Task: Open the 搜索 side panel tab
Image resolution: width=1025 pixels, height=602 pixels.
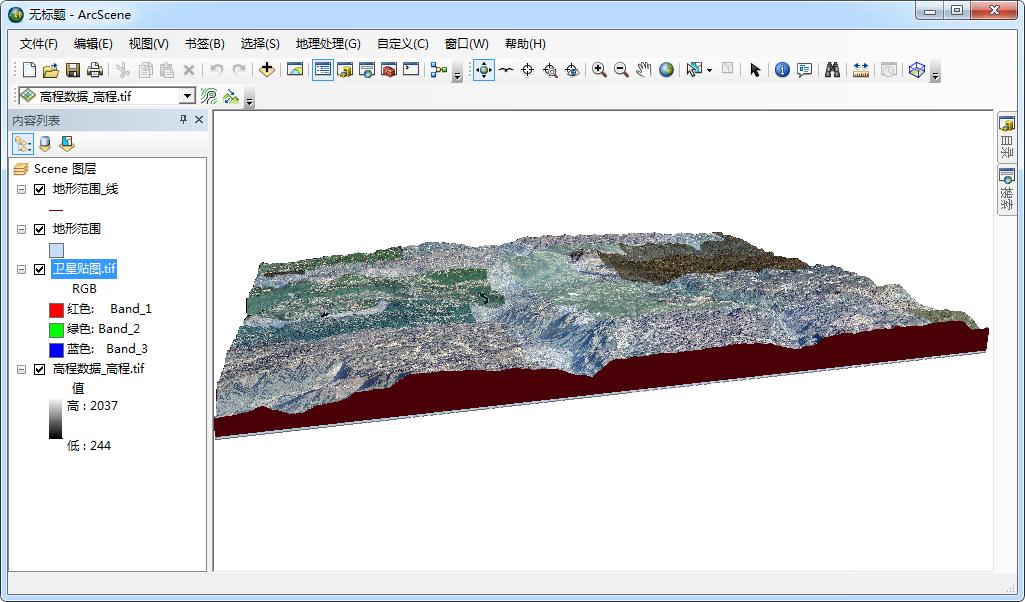Action: [1006, 189]
